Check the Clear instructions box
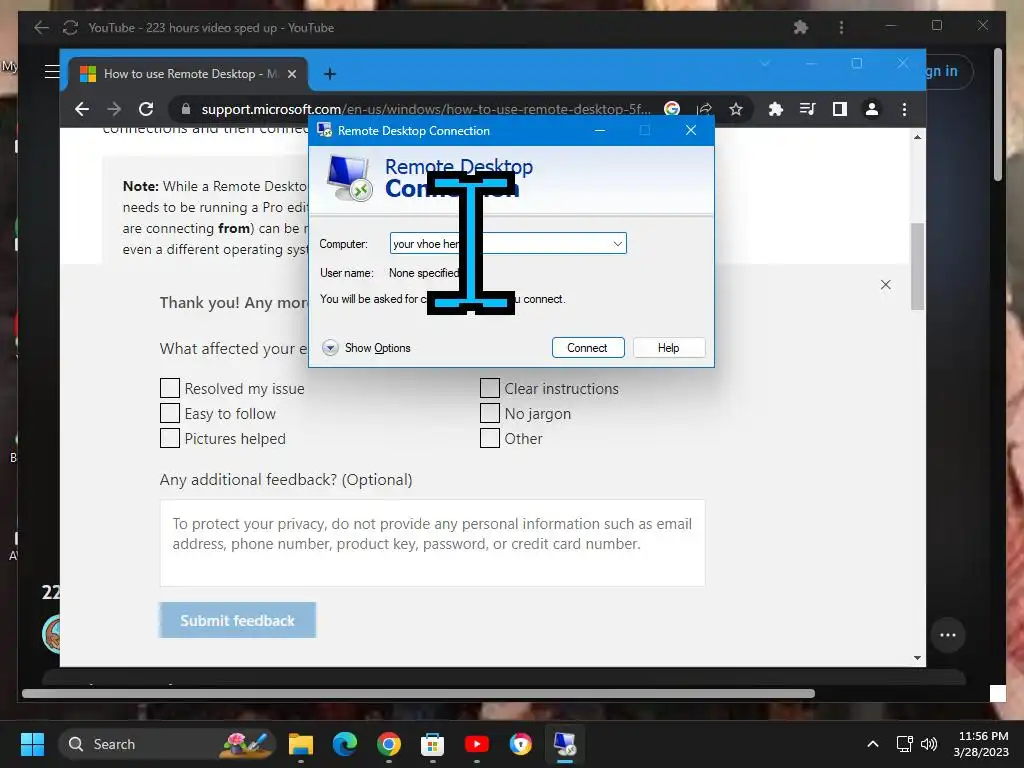This screenshot has height=768, width=1024. point(490,388)
